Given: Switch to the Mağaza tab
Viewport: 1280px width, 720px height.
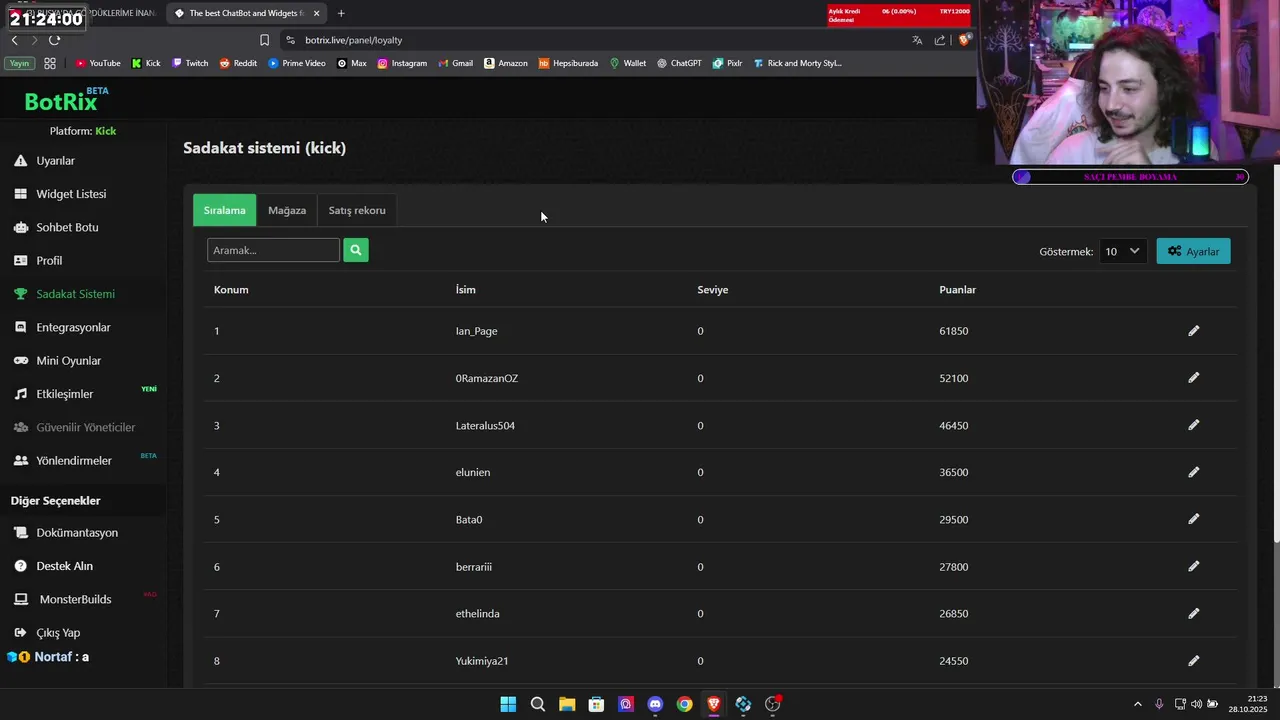Looking at the screenshot, I should [x=287, y=210].
